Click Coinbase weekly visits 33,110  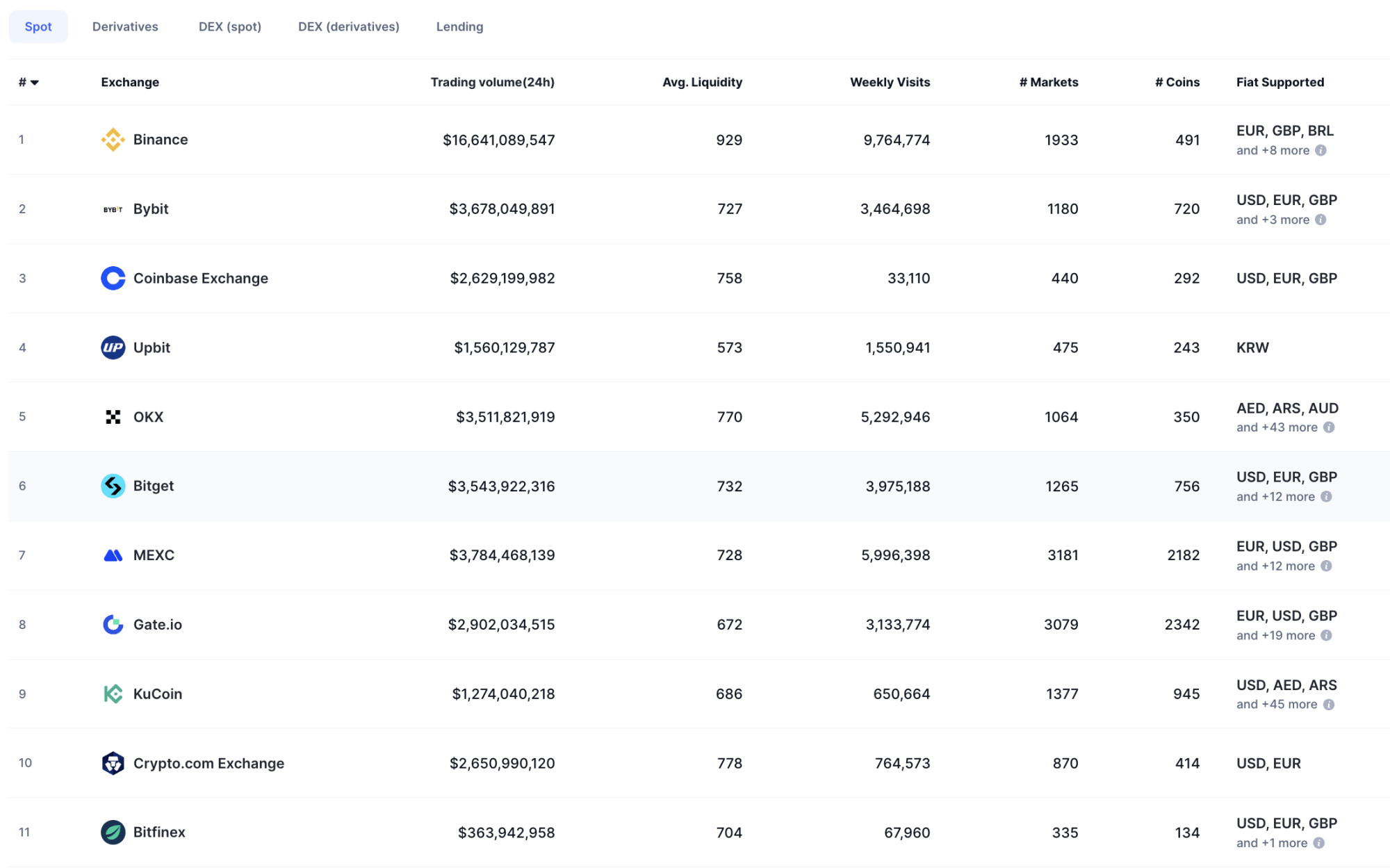tap(908, 279)
